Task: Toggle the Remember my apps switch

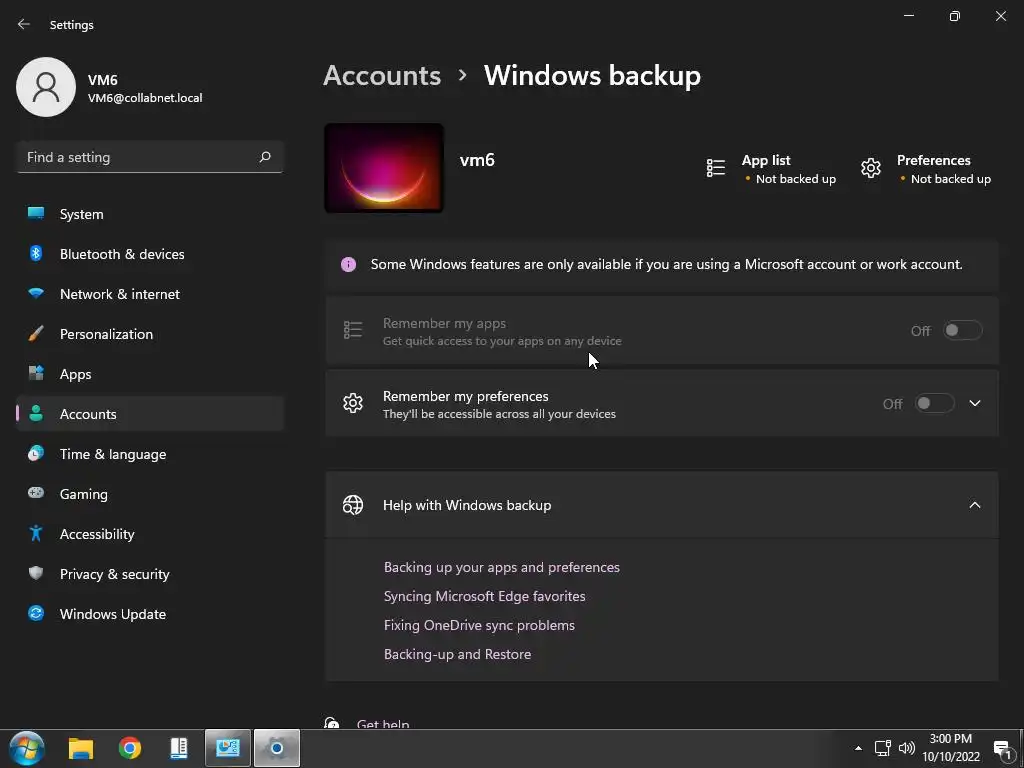Action: pyautogui.click(x=962, y=330)
